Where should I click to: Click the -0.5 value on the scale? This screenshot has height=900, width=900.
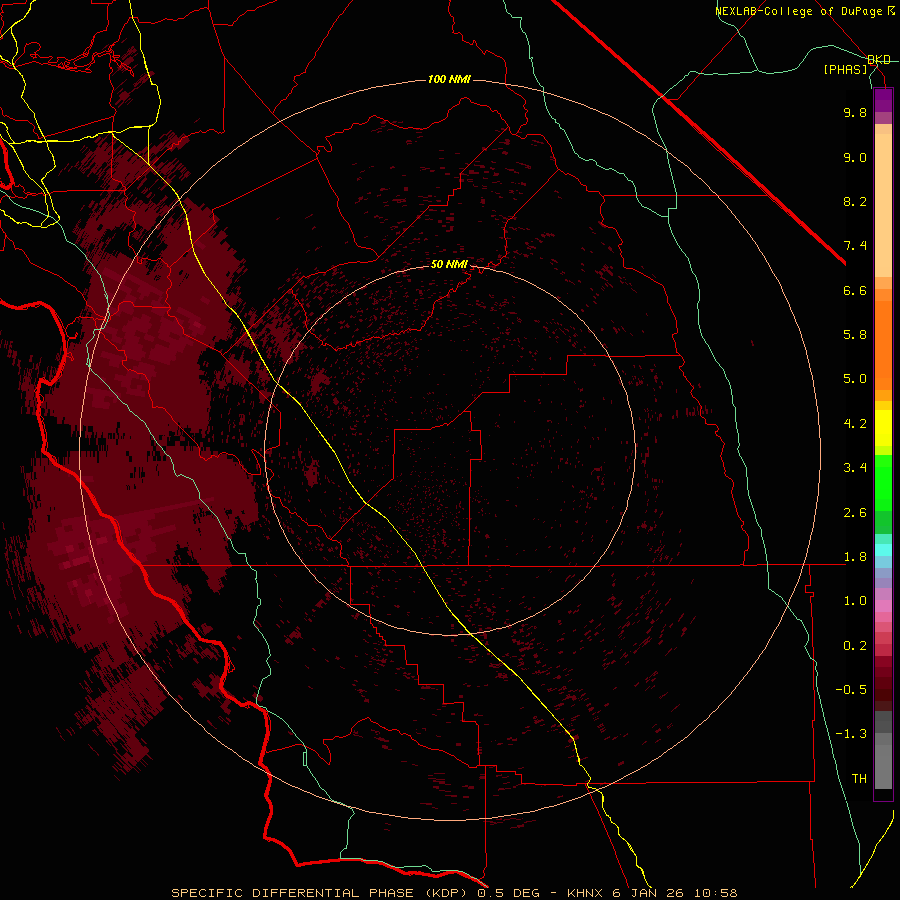(851, 690)
